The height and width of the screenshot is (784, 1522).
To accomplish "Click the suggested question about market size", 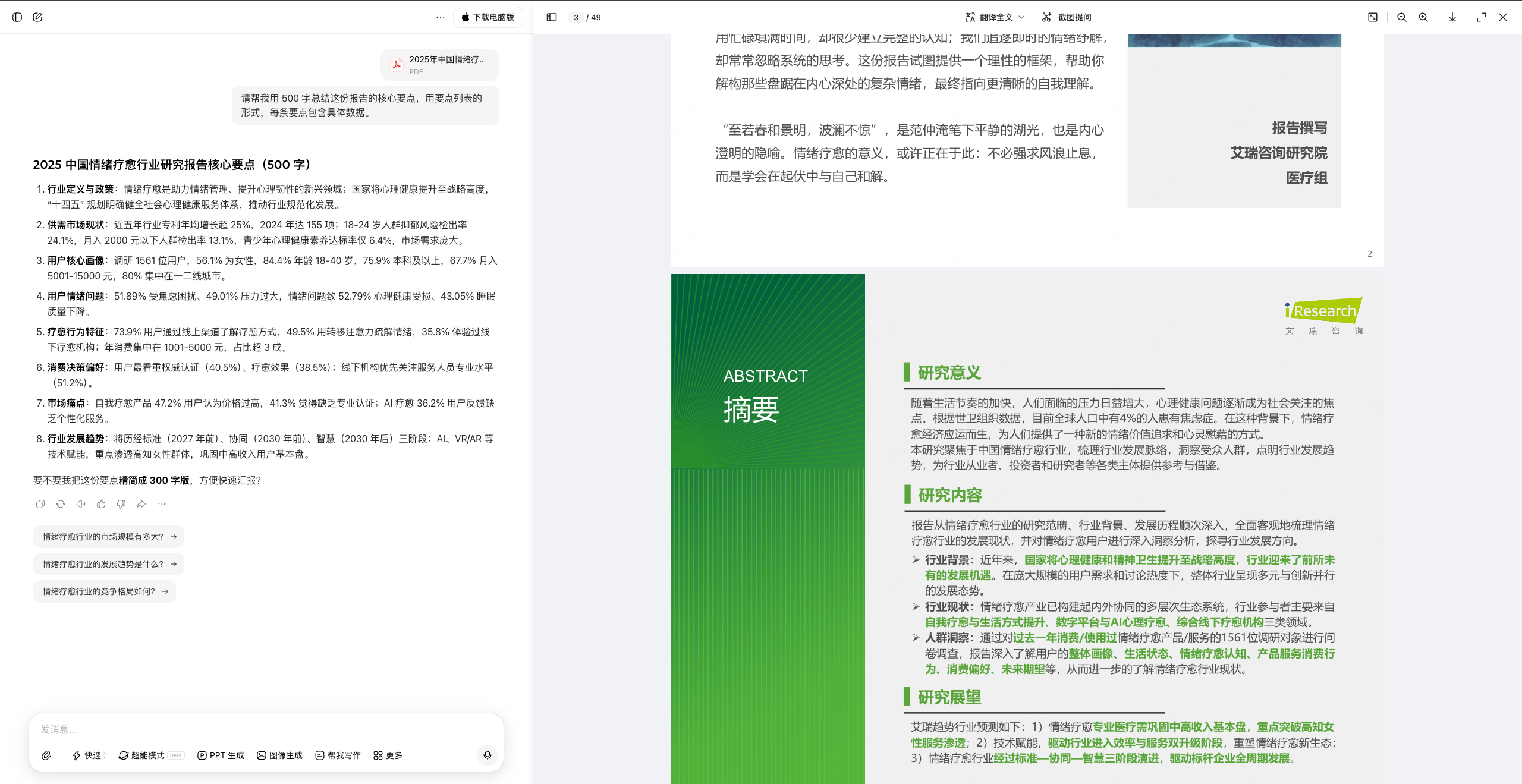I will point(108,536).
